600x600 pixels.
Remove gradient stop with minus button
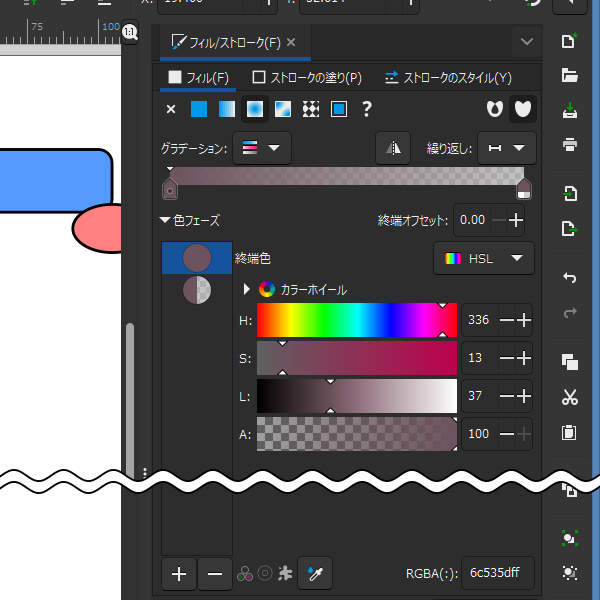click(x=214, y=574)
